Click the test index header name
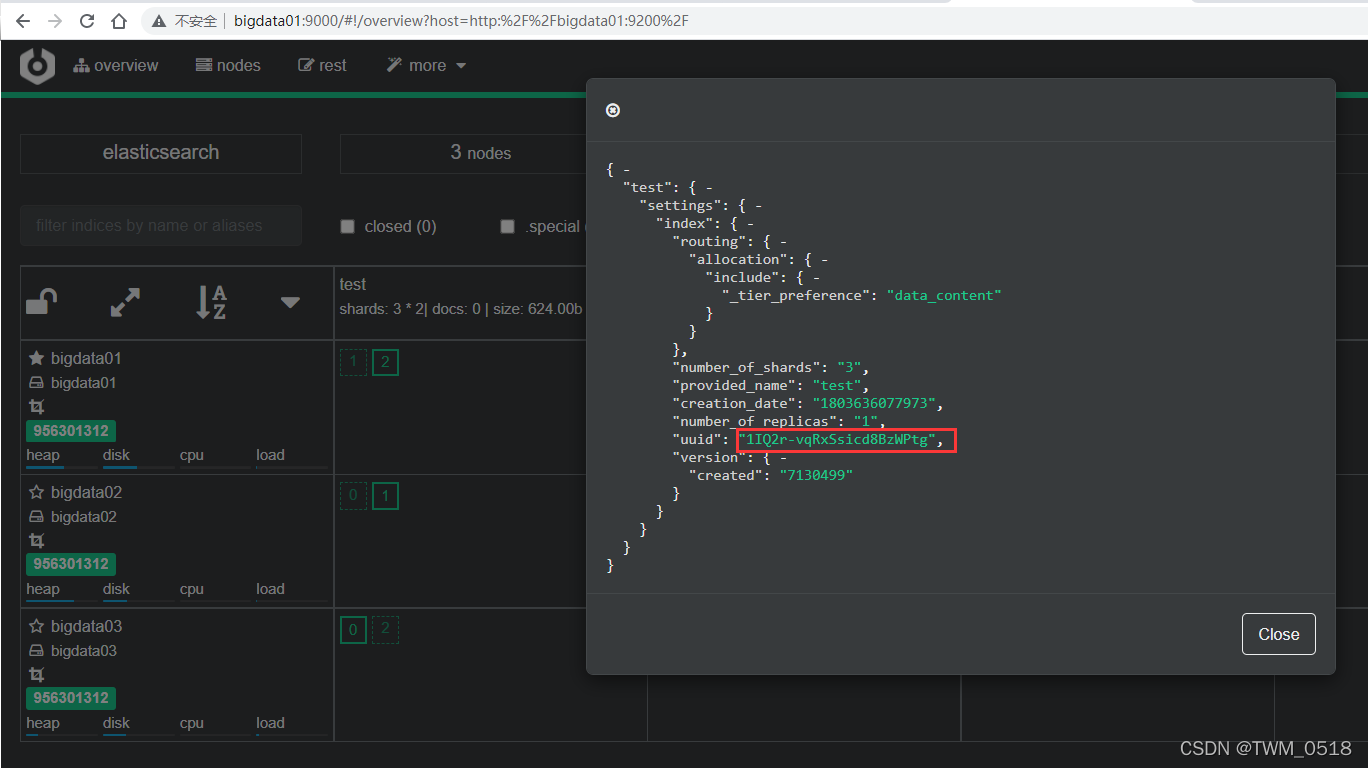Screen dimensions: 1368x768 (x=353, y=285)
